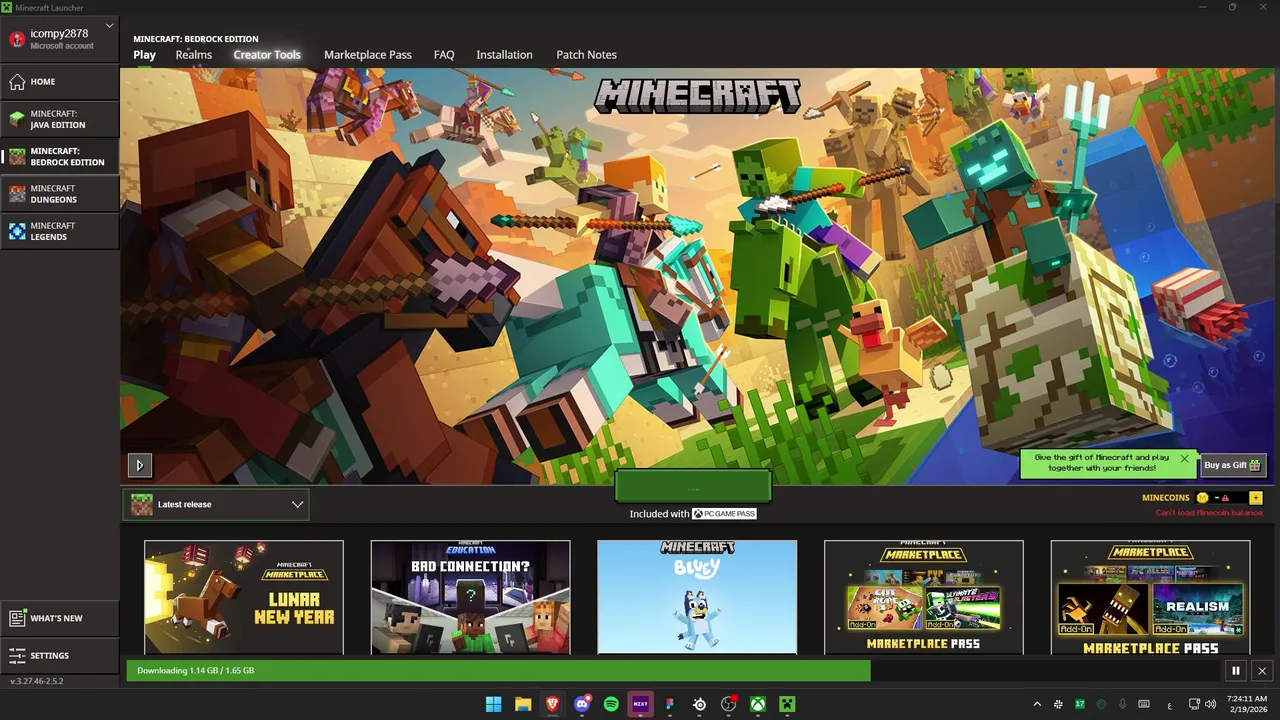This screenshot has width=1280, height=720.
Task: Open Minecraft Legends from the sidebar
Action: click(60, 231)
